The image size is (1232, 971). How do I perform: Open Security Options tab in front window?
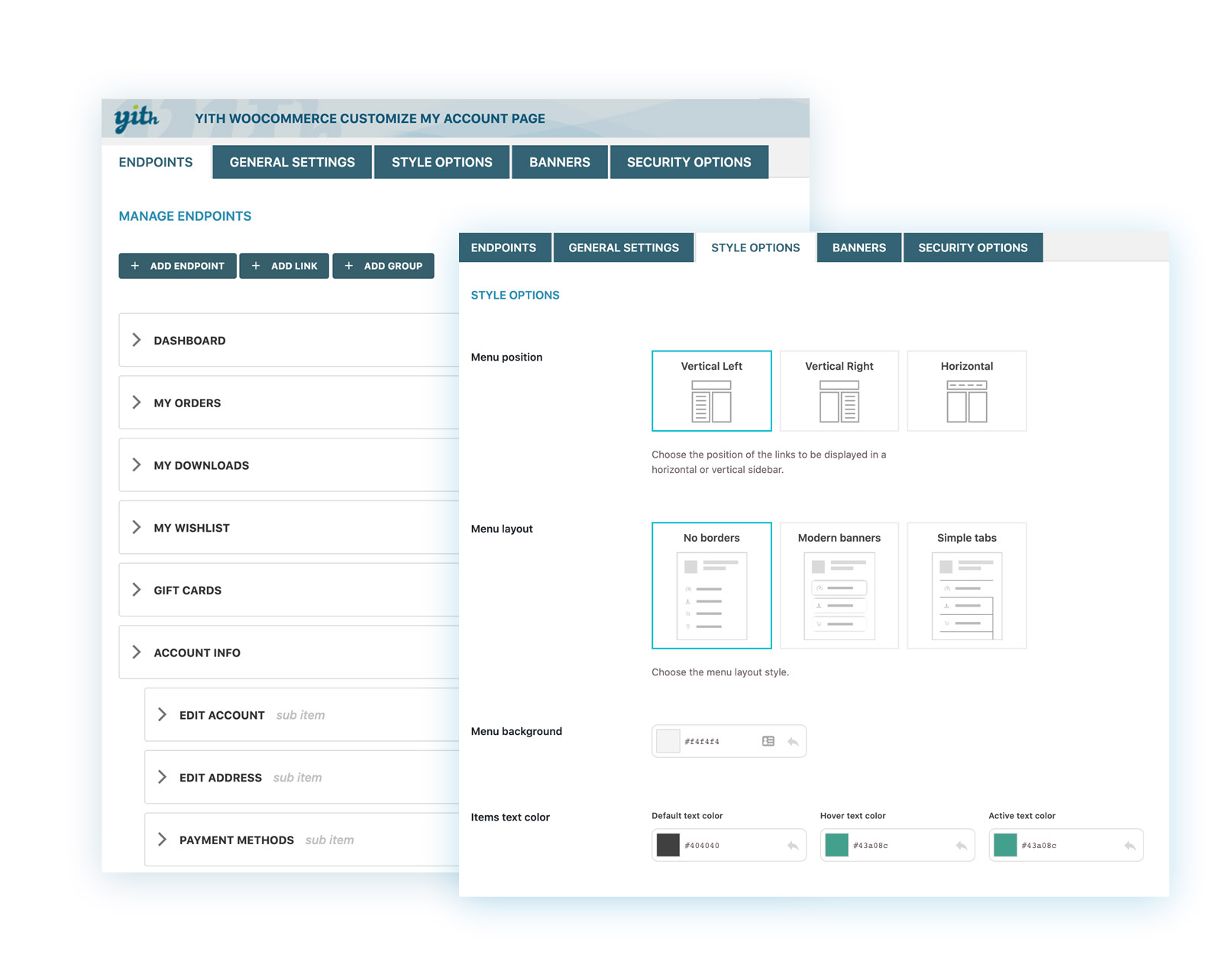click(973, 248)
